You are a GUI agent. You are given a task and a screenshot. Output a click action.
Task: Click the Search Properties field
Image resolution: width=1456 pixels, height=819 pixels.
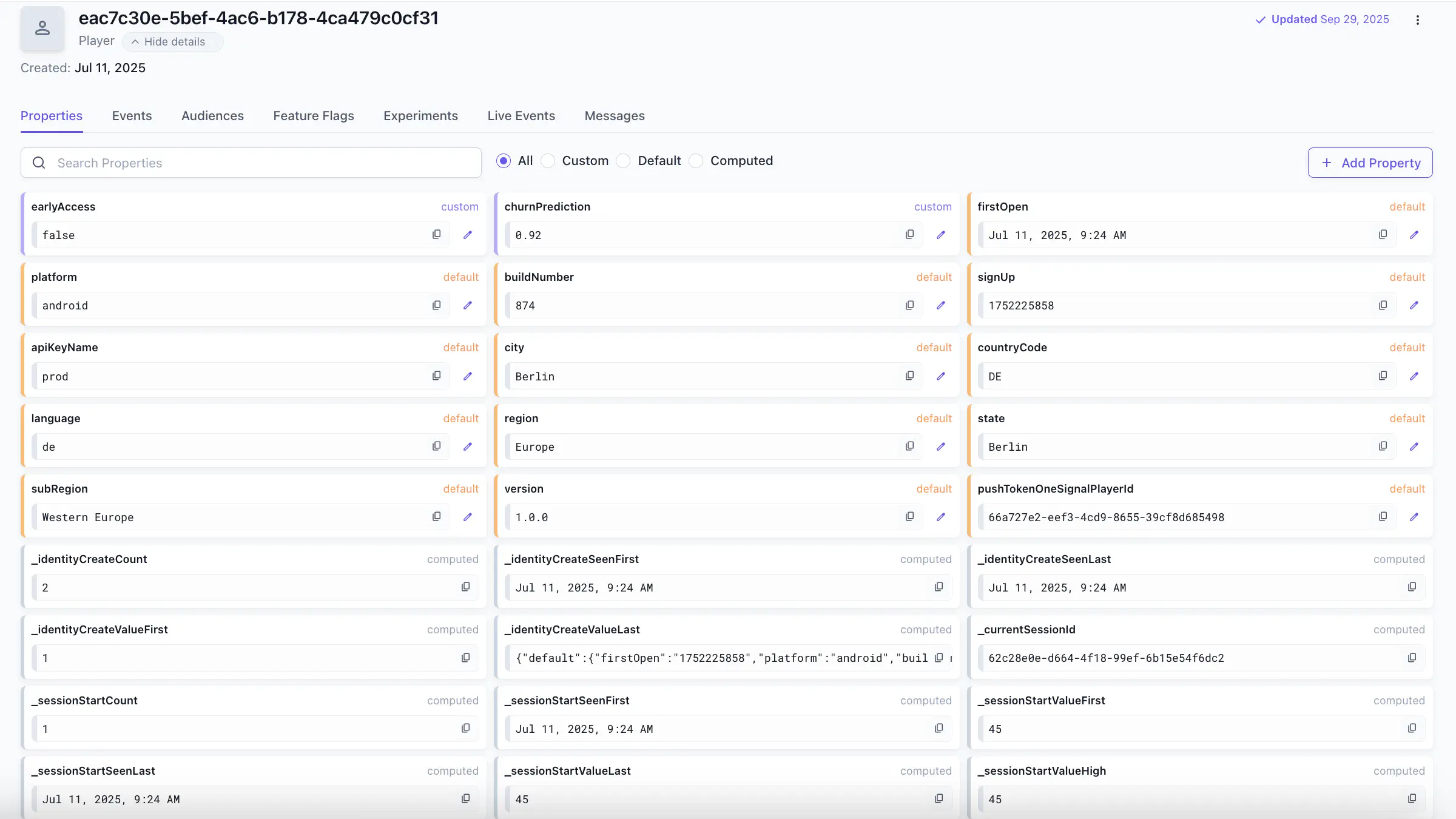pos(251,163)
